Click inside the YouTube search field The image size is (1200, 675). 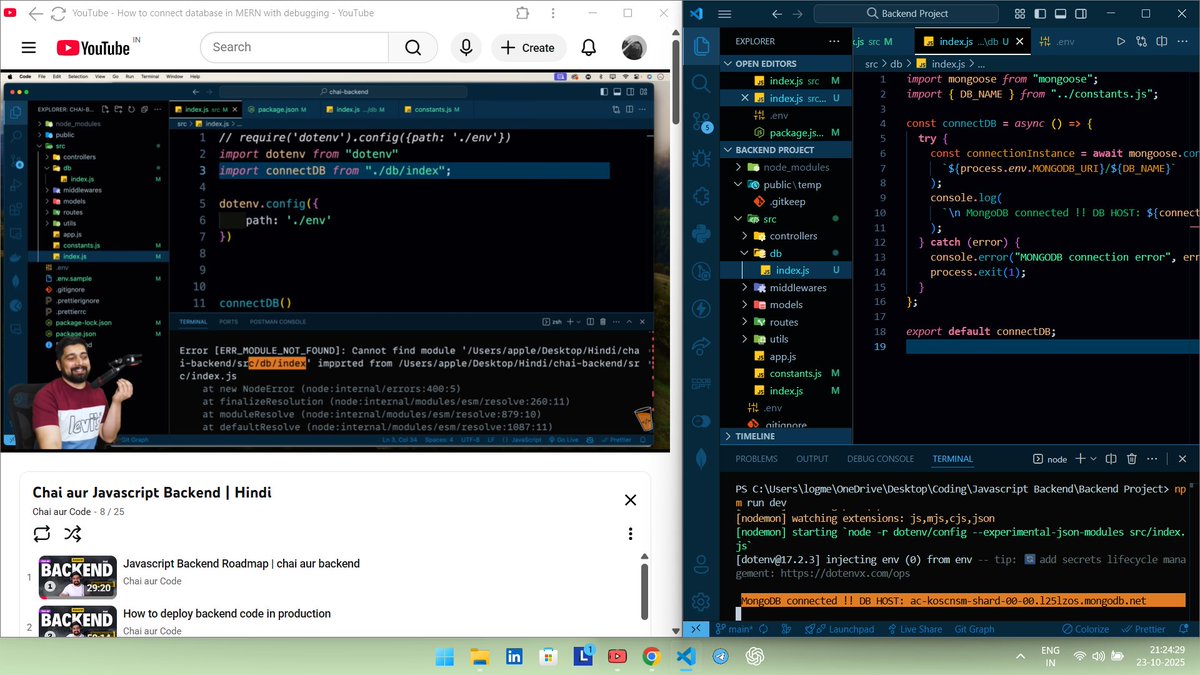(294, 48)
